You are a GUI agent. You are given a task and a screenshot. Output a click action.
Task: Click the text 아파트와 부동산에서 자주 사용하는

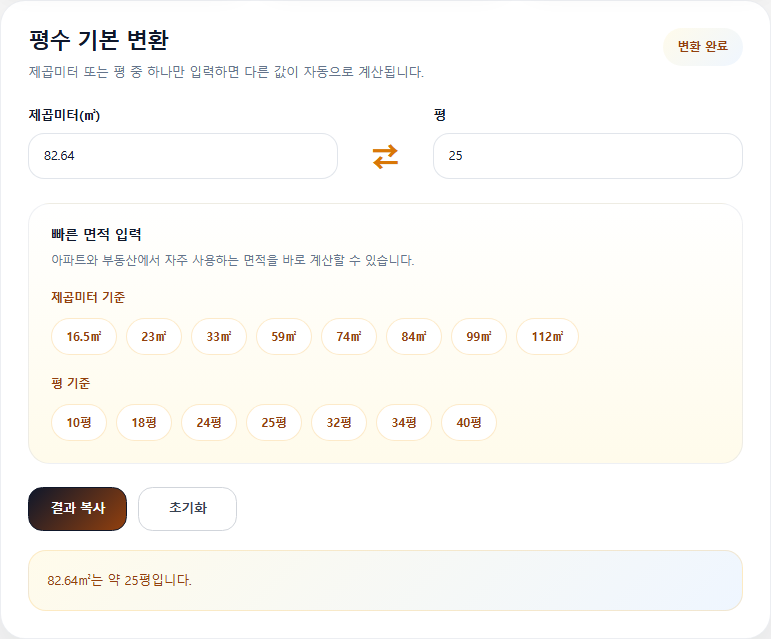coord(233,260)
